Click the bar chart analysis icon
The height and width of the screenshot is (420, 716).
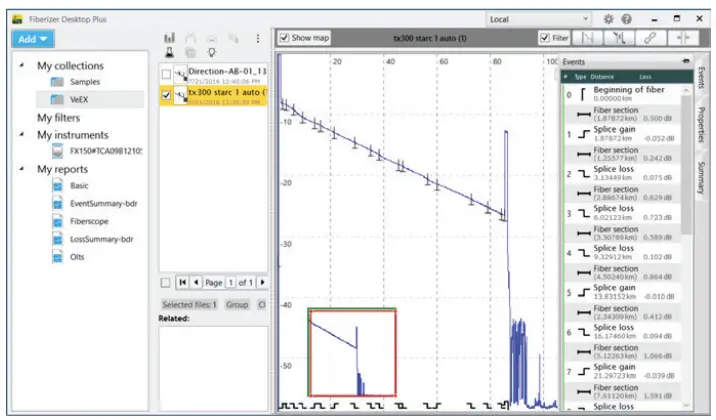(169, 38)
